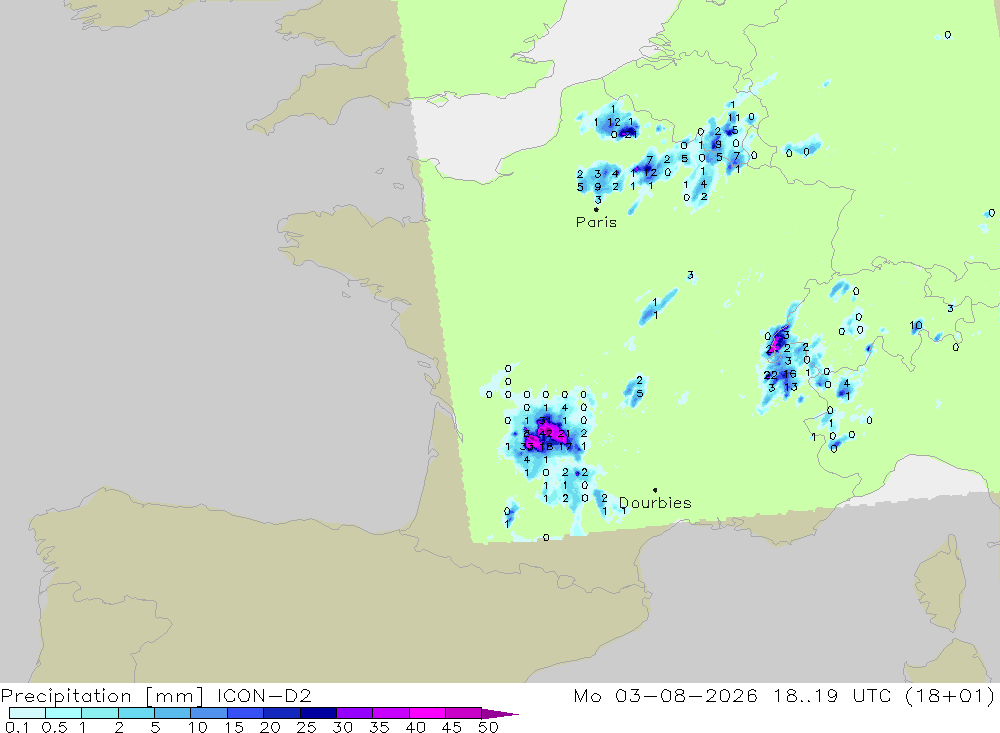Pick the legend swatch between 20 and 25
This screenshot has width=1000, height=733.
click(281, 713)
